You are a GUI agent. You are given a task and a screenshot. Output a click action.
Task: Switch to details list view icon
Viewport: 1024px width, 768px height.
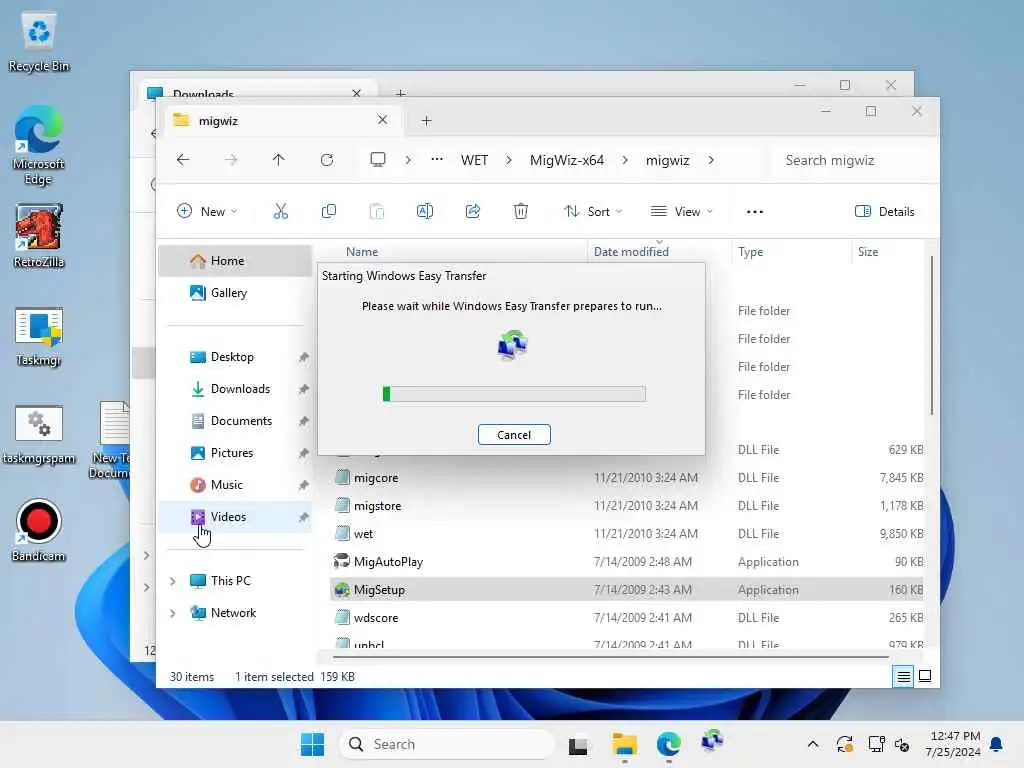coord(903,677)
